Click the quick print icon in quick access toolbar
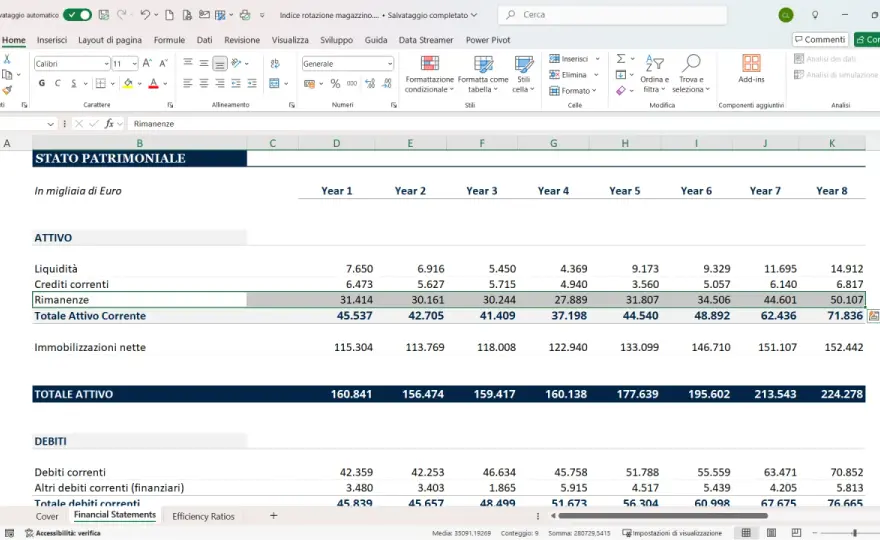Screen dimensions: 880x540 point(245,15)
